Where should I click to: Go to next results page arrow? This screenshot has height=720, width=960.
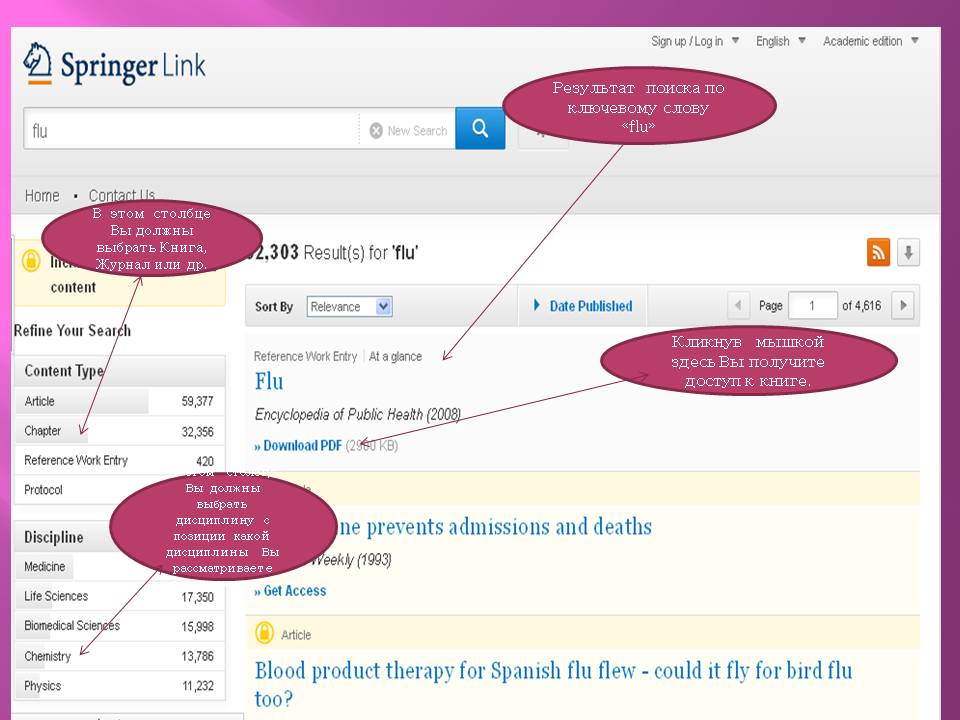click(902, 306)
